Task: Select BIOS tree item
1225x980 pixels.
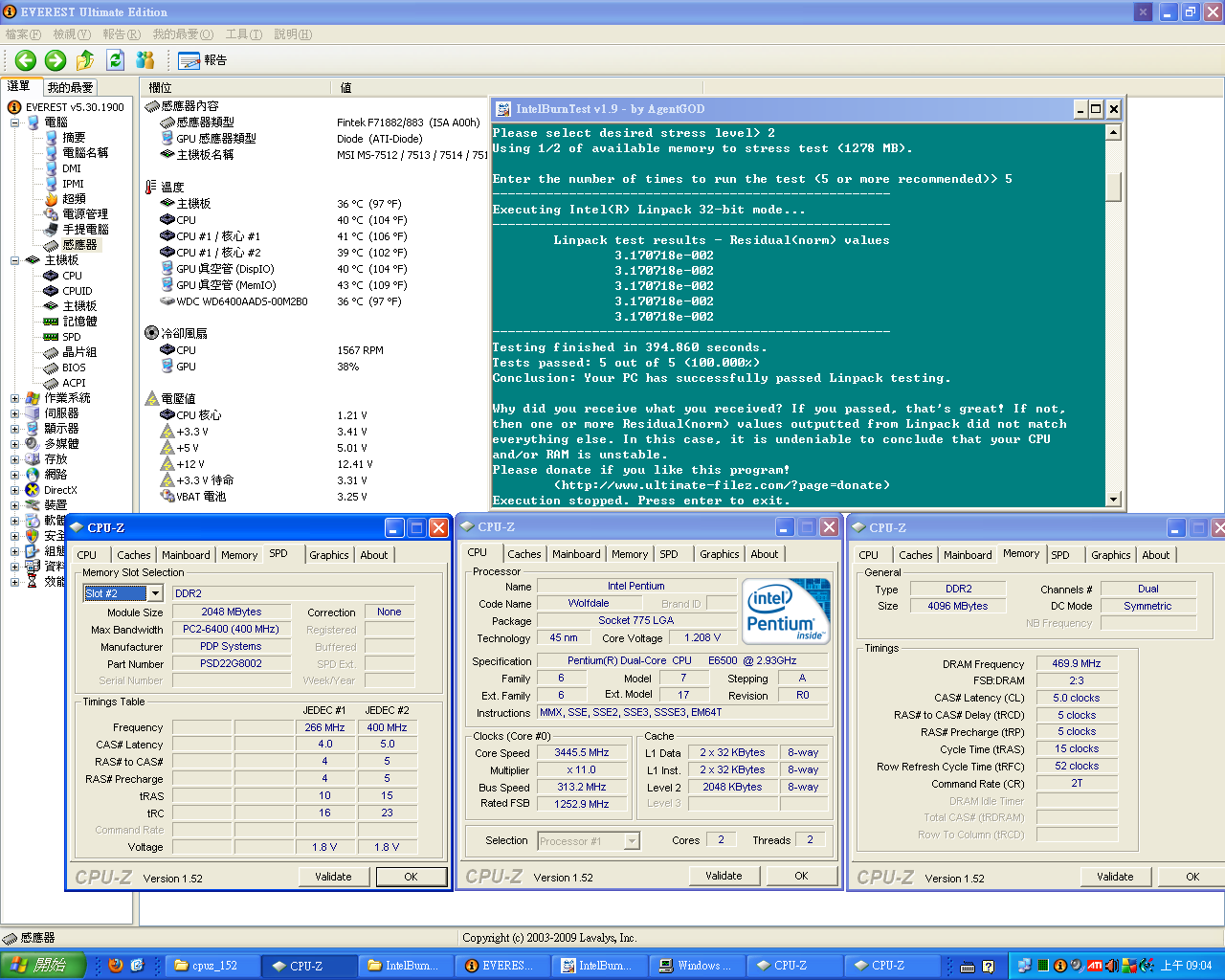Action: coord(74,367)
